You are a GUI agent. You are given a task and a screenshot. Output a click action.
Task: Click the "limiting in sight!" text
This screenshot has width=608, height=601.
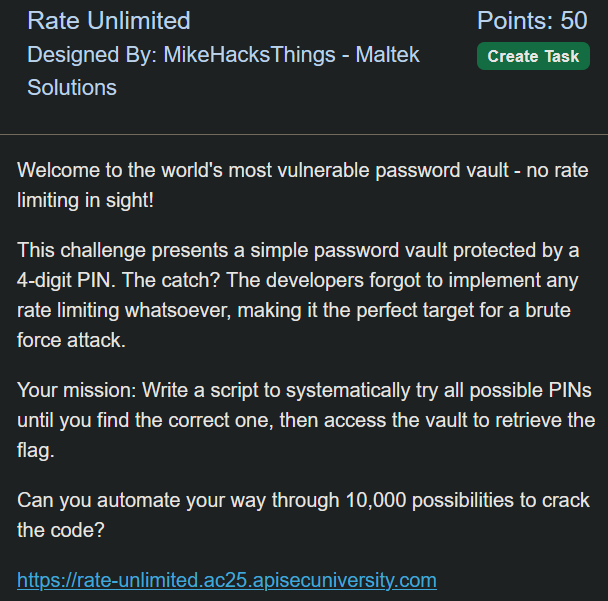click(85, 200)
